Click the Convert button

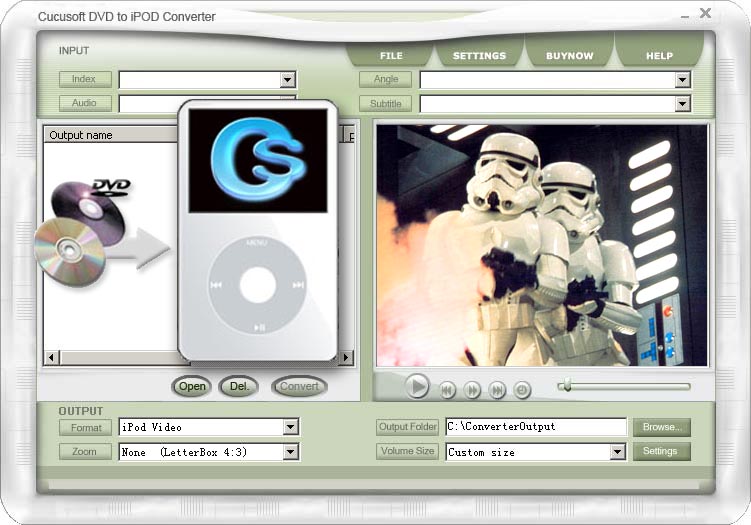point(299,386)
